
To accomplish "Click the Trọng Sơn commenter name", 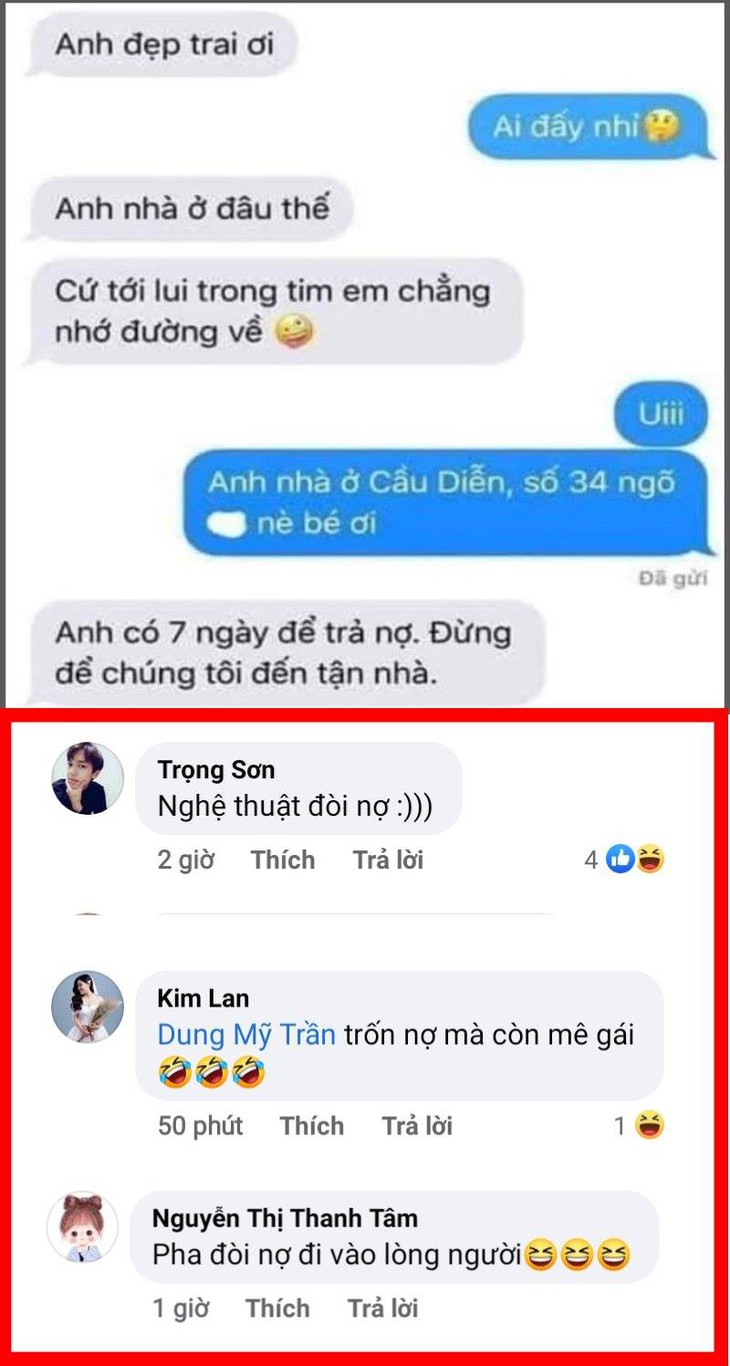I will click(x=216, y=770).
